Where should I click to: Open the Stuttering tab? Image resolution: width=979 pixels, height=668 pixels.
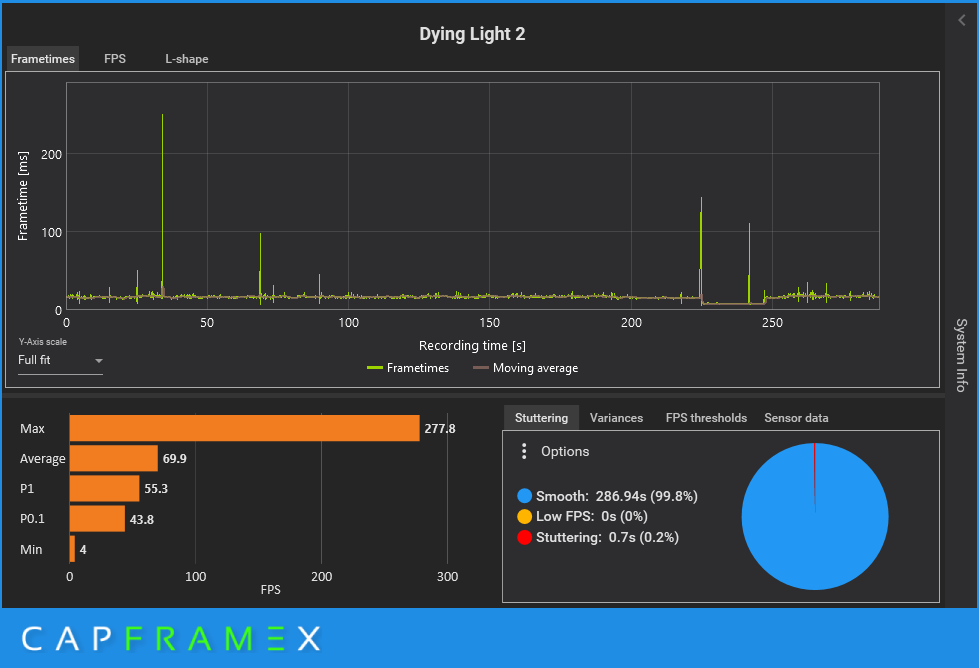[541, 418]
